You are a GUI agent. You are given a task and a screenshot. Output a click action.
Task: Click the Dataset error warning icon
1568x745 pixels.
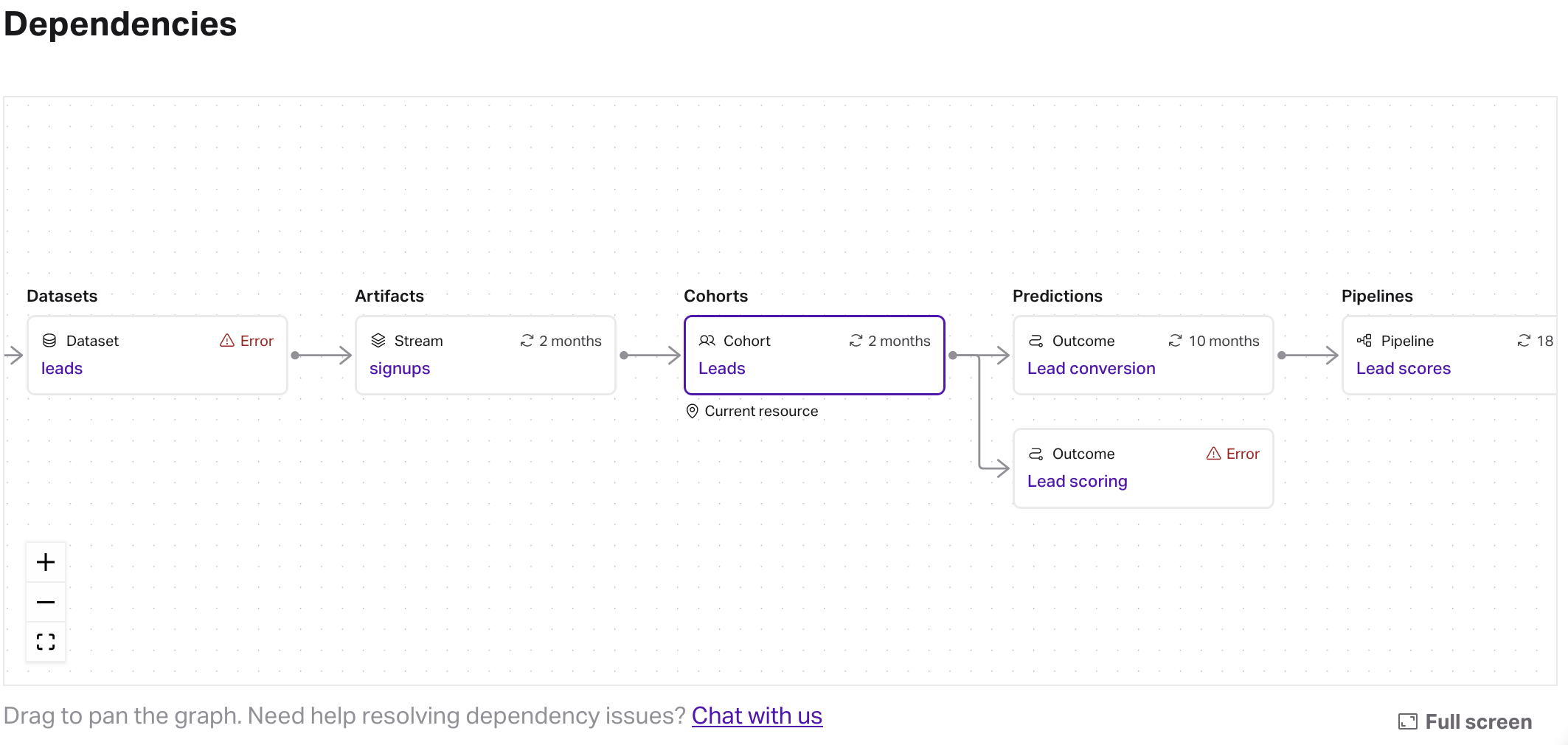click(227, 341)
